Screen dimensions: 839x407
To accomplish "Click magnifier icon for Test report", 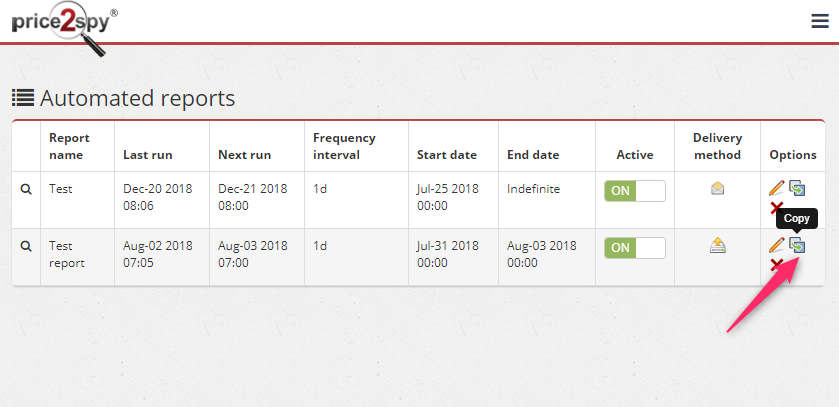I will 26,246.
